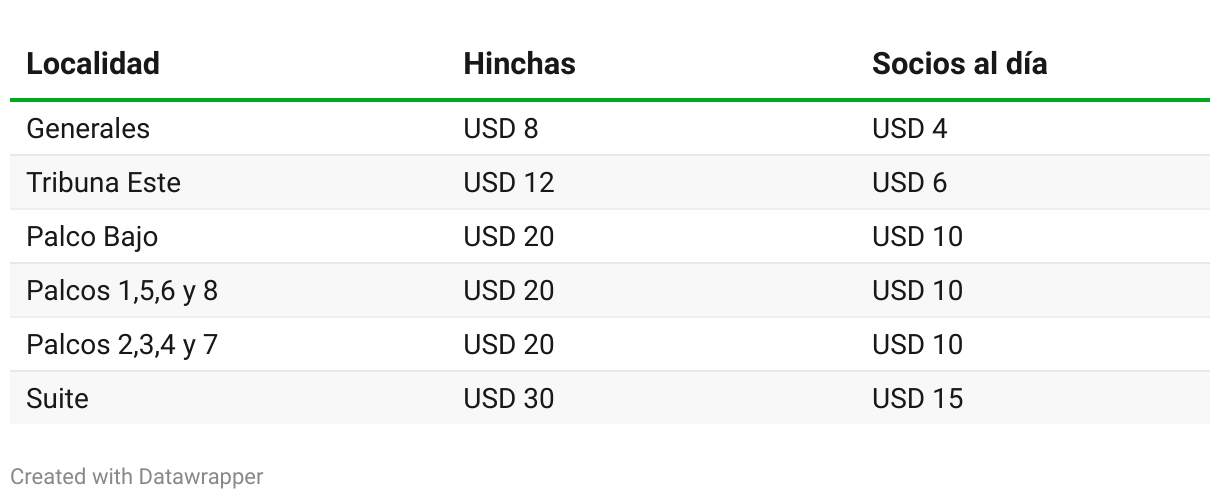This screenshot has width=1220, height=500.
Task: Click Palco Bajo's USD 20 price
Action: (x=508, y=237)
